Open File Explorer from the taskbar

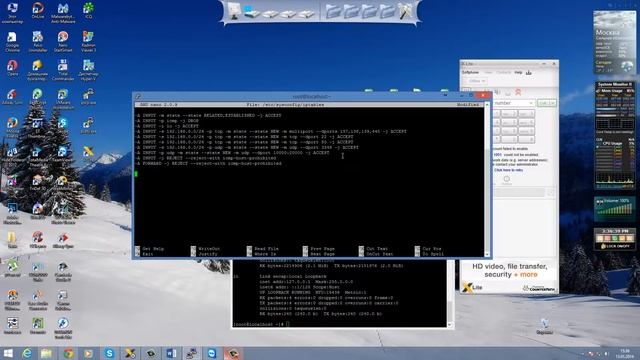click(46, 353)
